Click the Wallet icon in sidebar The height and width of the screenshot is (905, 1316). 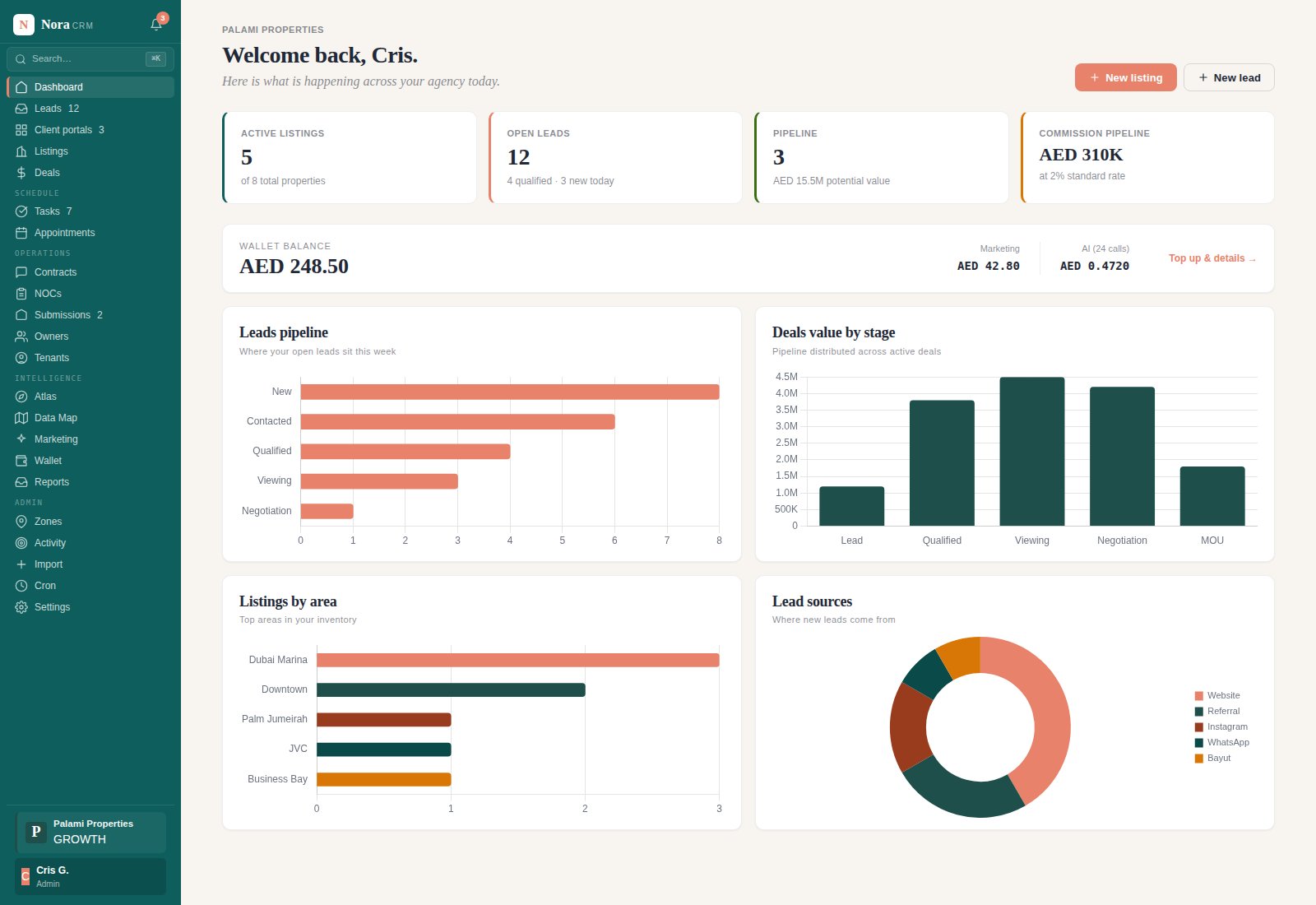(21, 461)
